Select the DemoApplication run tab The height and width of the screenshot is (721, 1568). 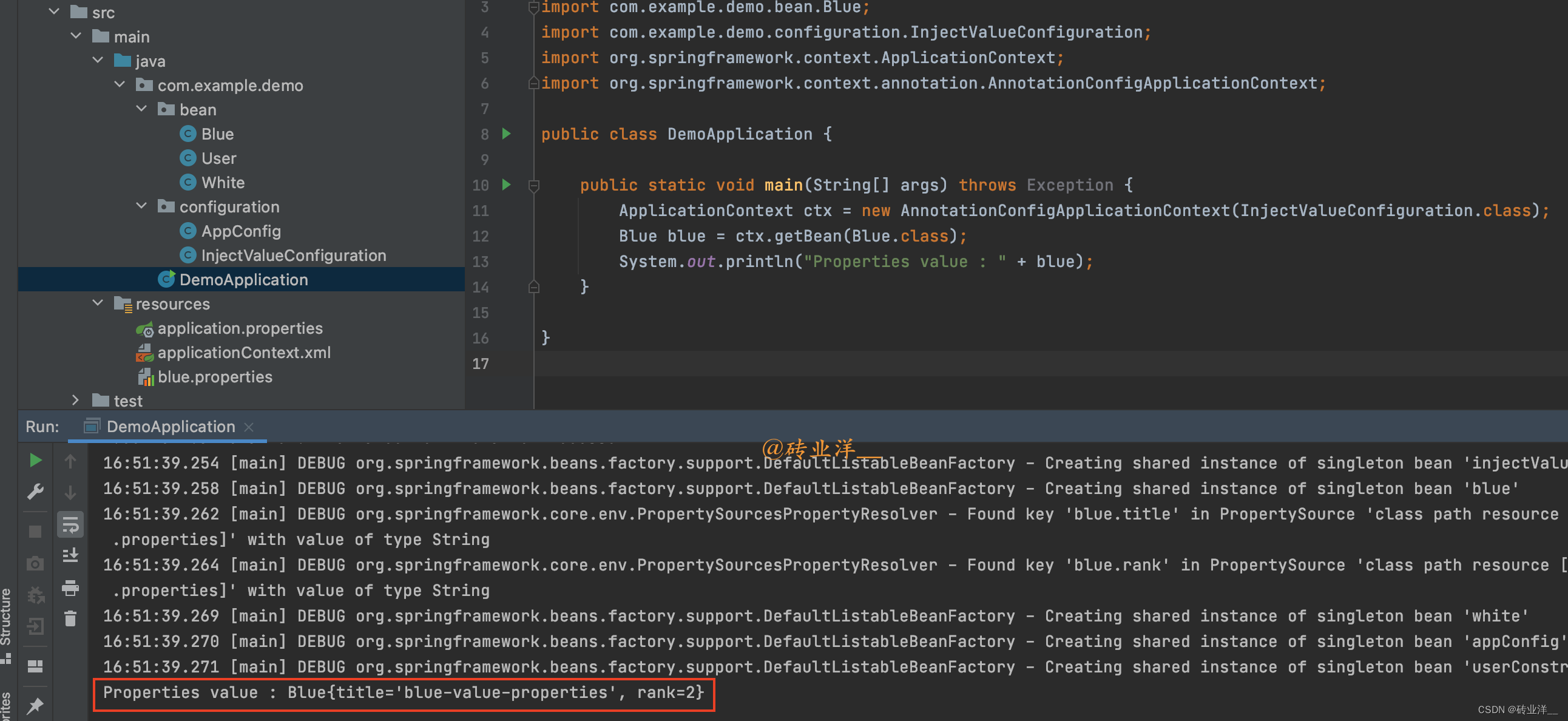coord(171,426)
